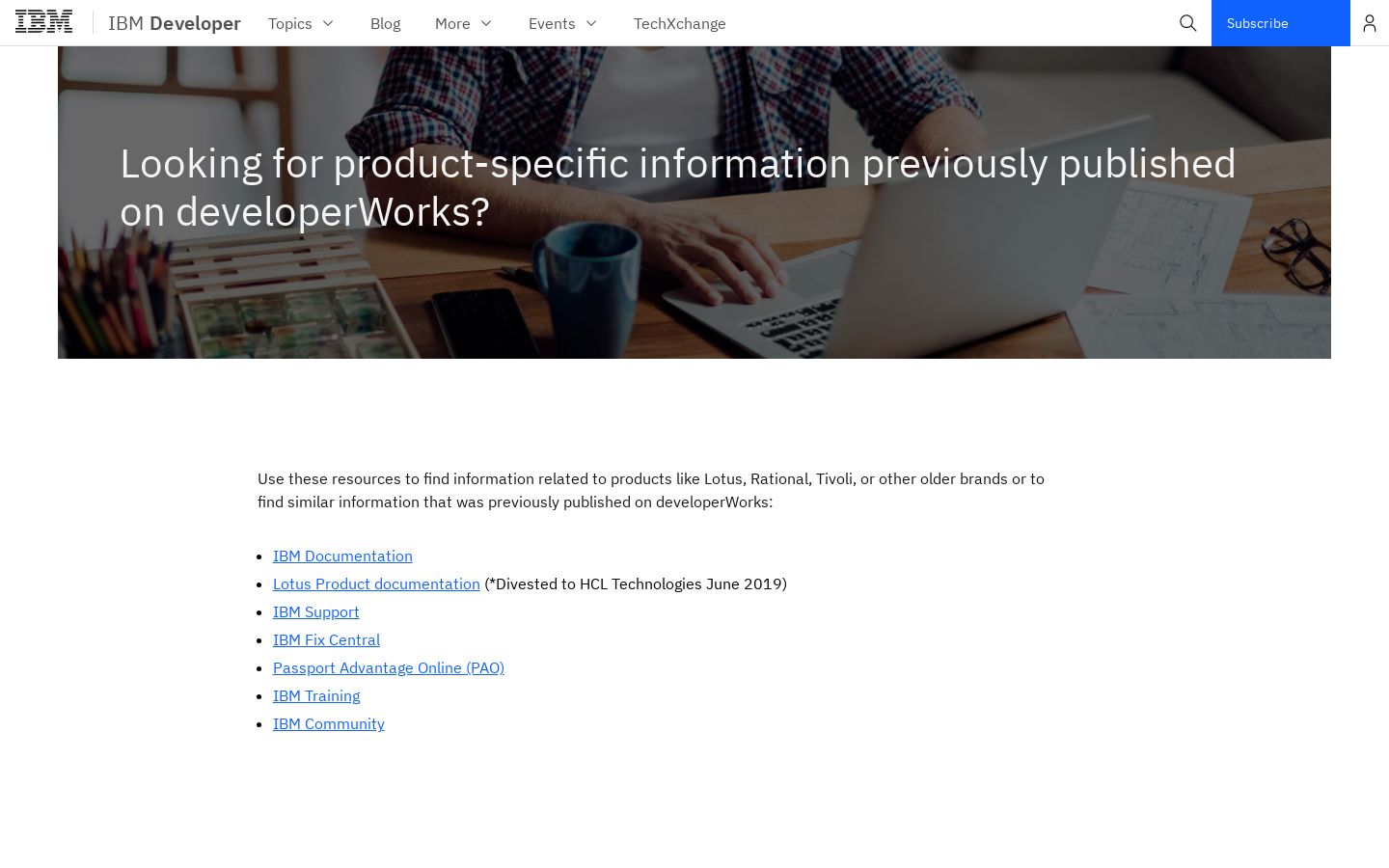This screenshot has width=1389, height=868.
Task: Click the 'Use these resources' intro paragraph
Action: click(x=651, y=490)
